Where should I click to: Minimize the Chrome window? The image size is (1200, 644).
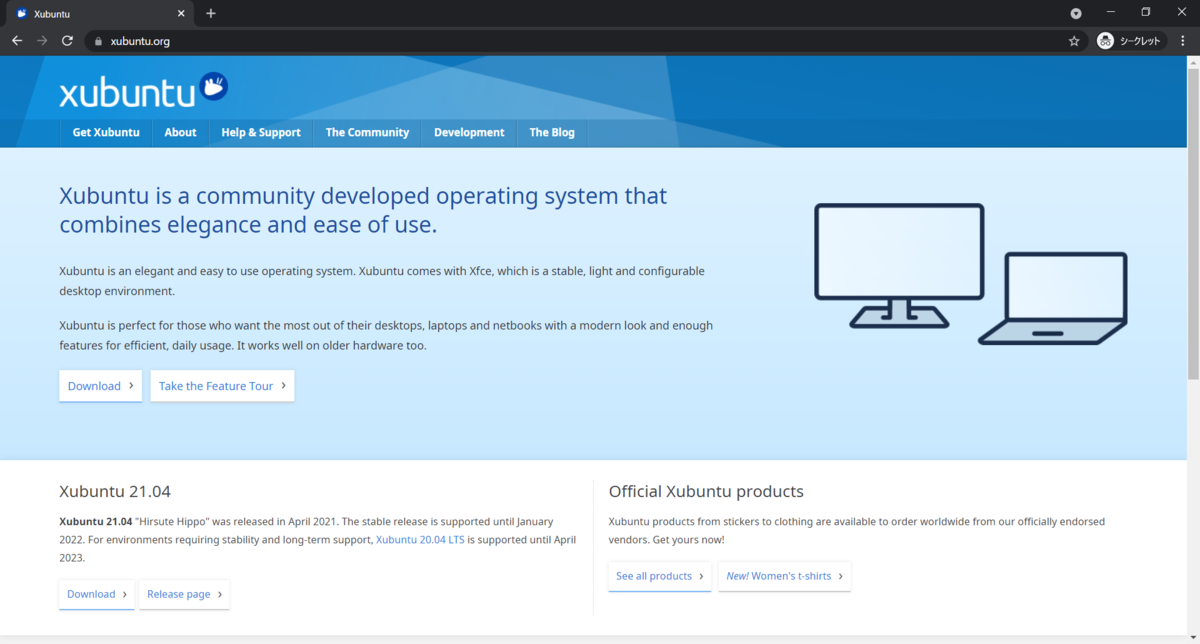point(1111,13)
